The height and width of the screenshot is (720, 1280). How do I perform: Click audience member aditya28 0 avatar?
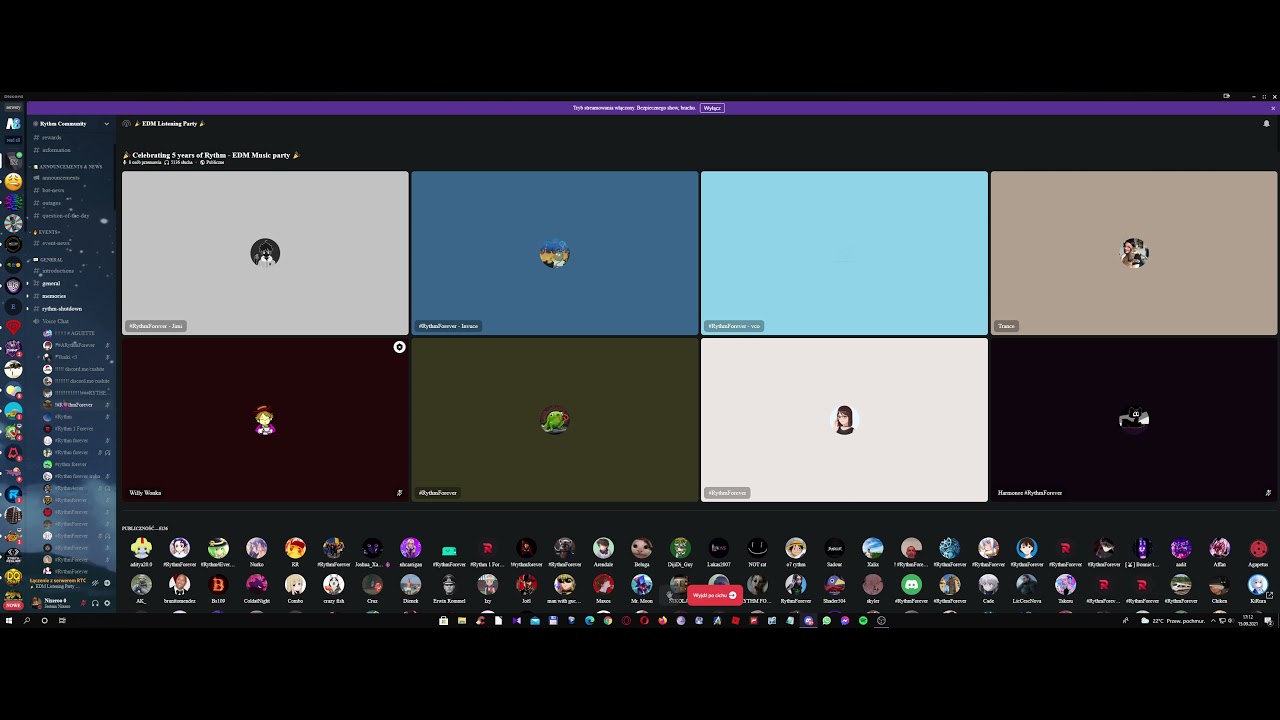coord(141,548)
